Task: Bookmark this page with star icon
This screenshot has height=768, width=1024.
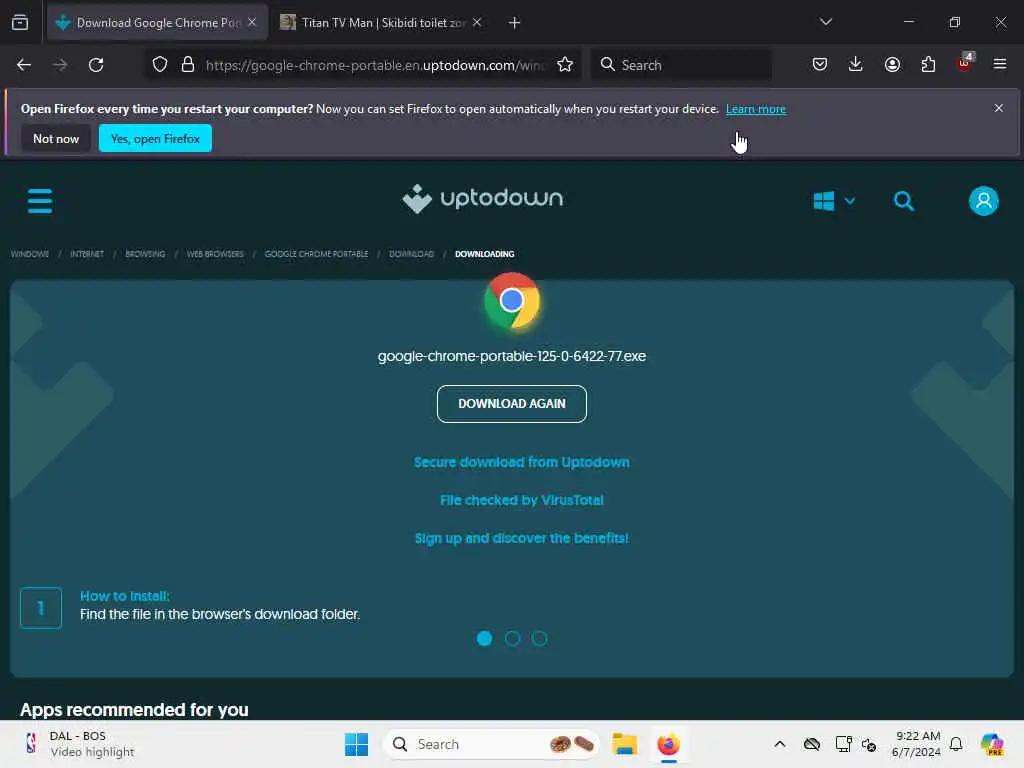Action: 565,64
